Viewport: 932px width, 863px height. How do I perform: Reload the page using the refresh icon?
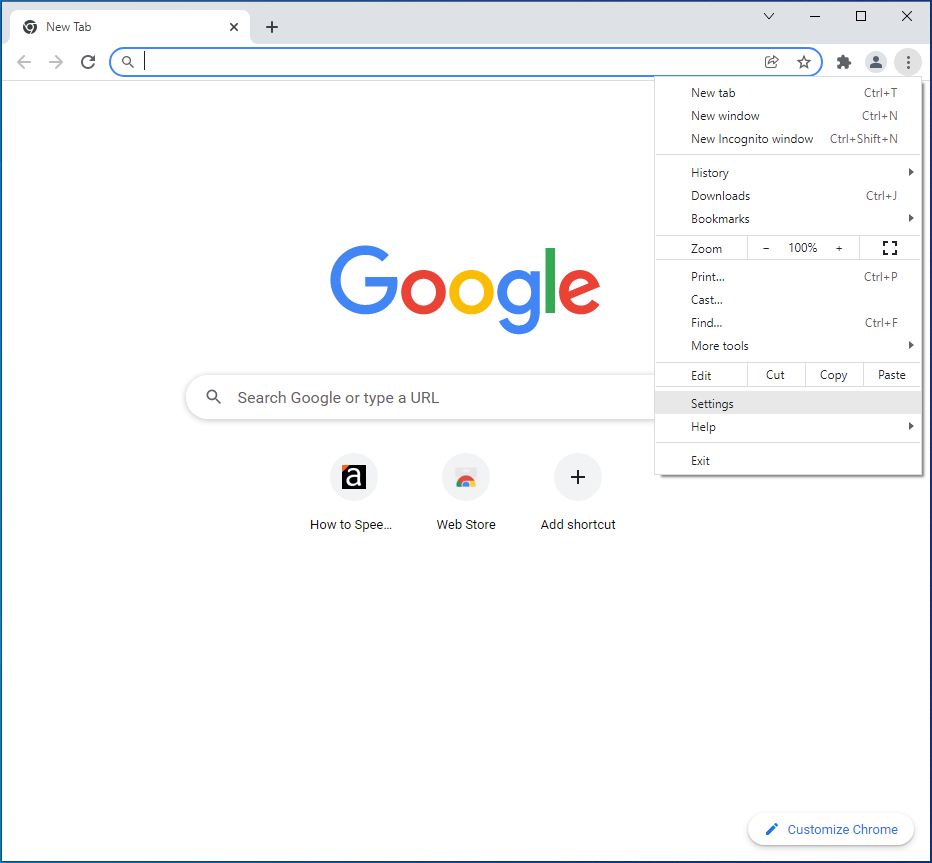pos(87,61)
